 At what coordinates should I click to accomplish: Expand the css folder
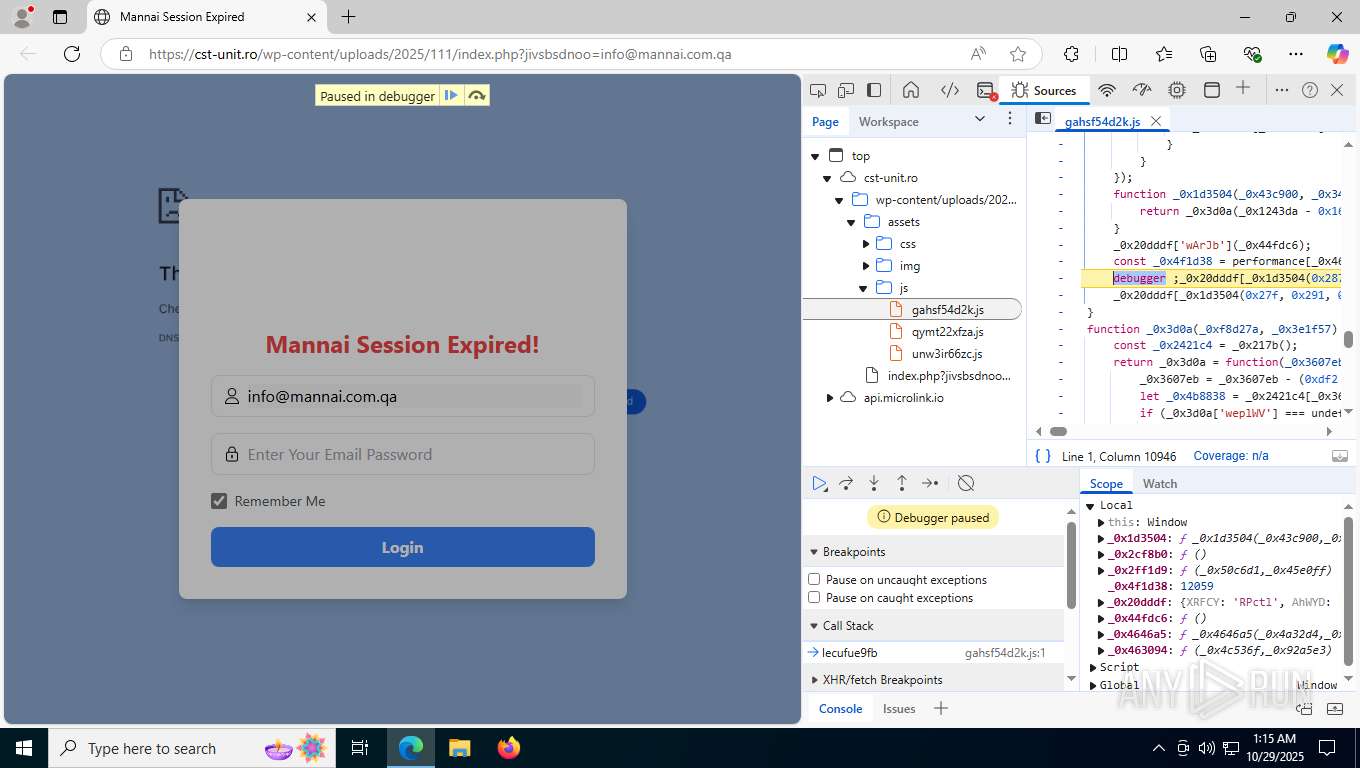click(x=866, y=244)
